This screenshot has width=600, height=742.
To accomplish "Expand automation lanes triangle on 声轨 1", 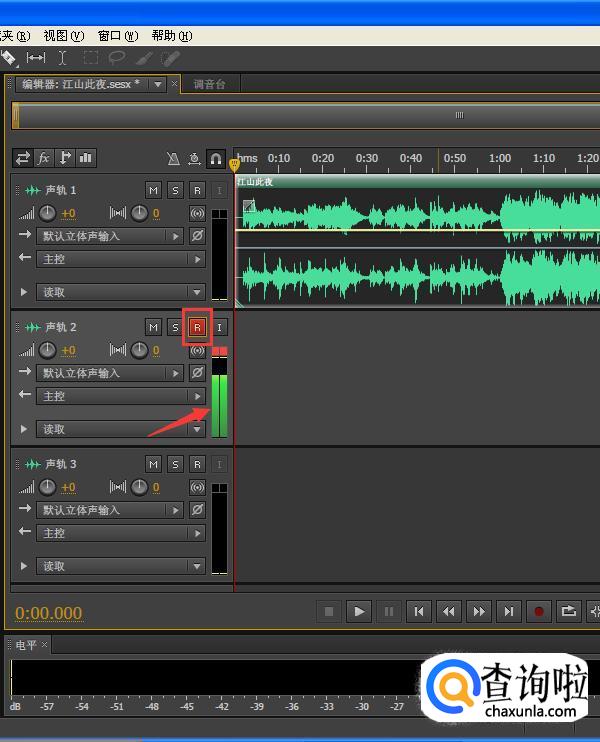I will click(24, 292).
